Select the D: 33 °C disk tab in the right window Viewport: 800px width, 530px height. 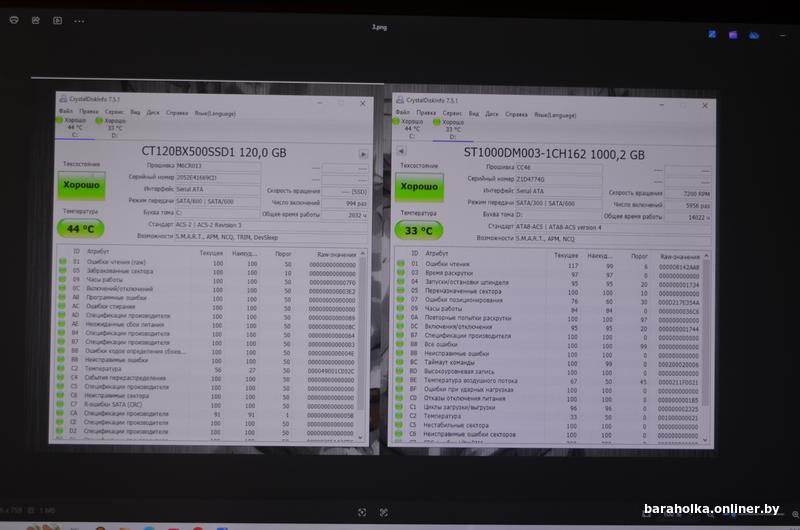(453, 130)
